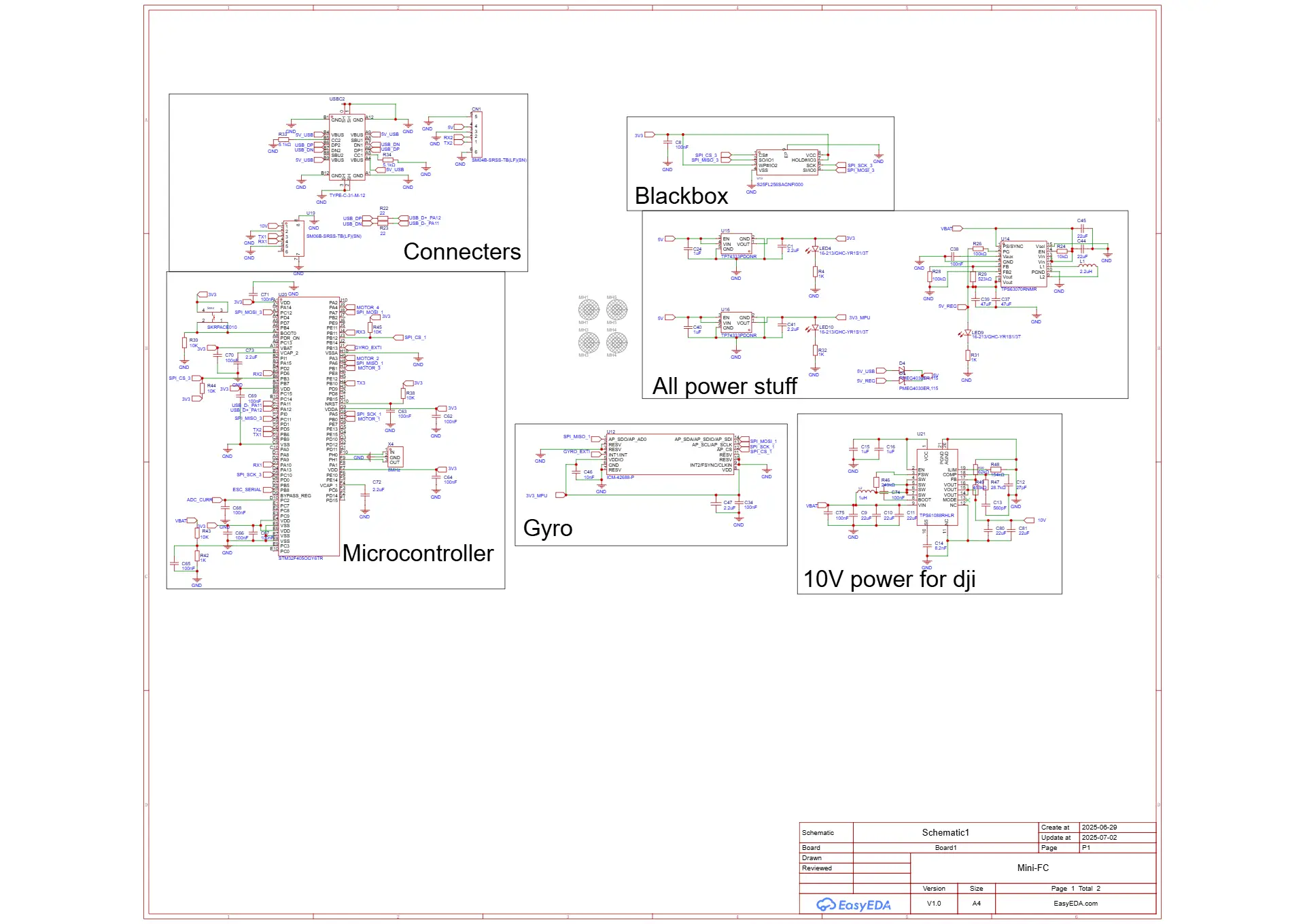Click the "V1.0" version field

pyautogui.click(x=934, y=904)
